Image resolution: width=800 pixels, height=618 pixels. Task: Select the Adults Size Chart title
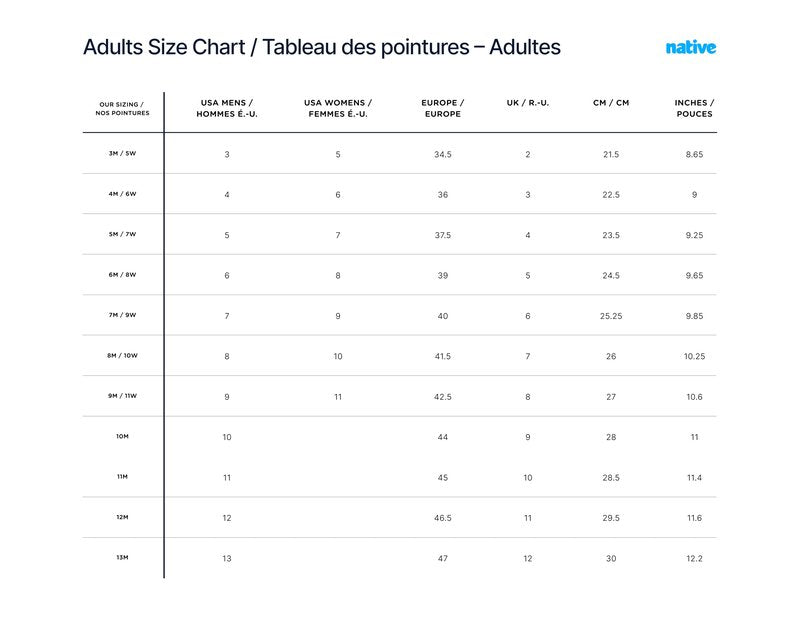322,47
